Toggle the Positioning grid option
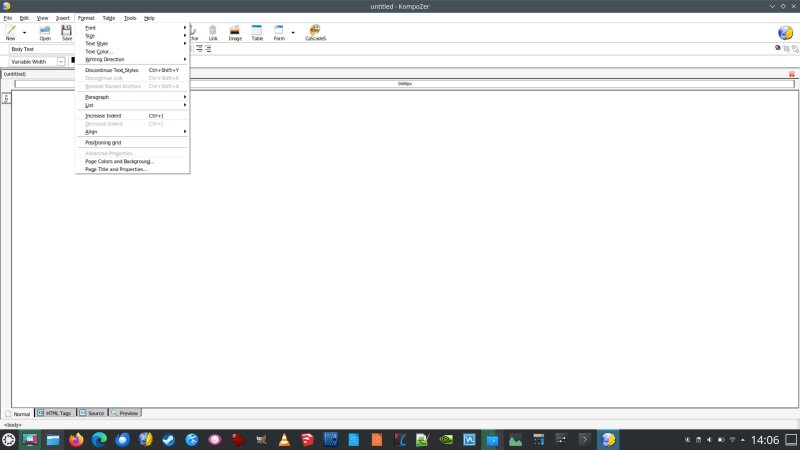 pos(103,142)
